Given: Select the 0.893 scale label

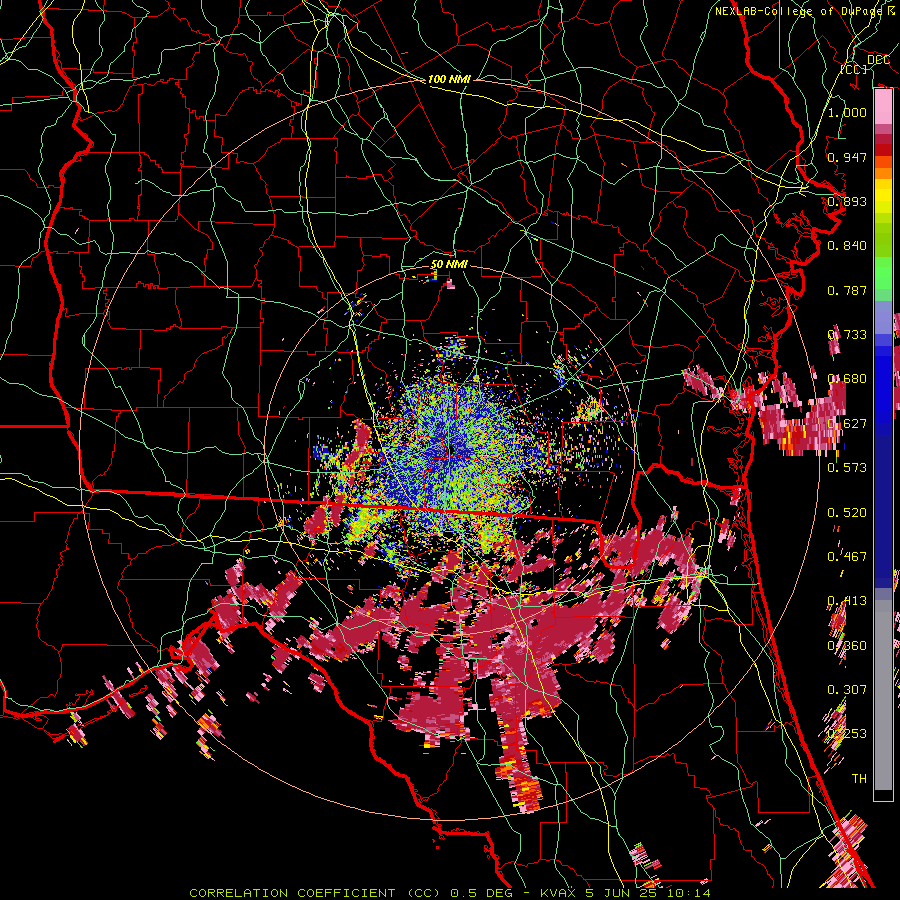Looking at the screenshot, I should pyautogui.click(x=847, y=201).
